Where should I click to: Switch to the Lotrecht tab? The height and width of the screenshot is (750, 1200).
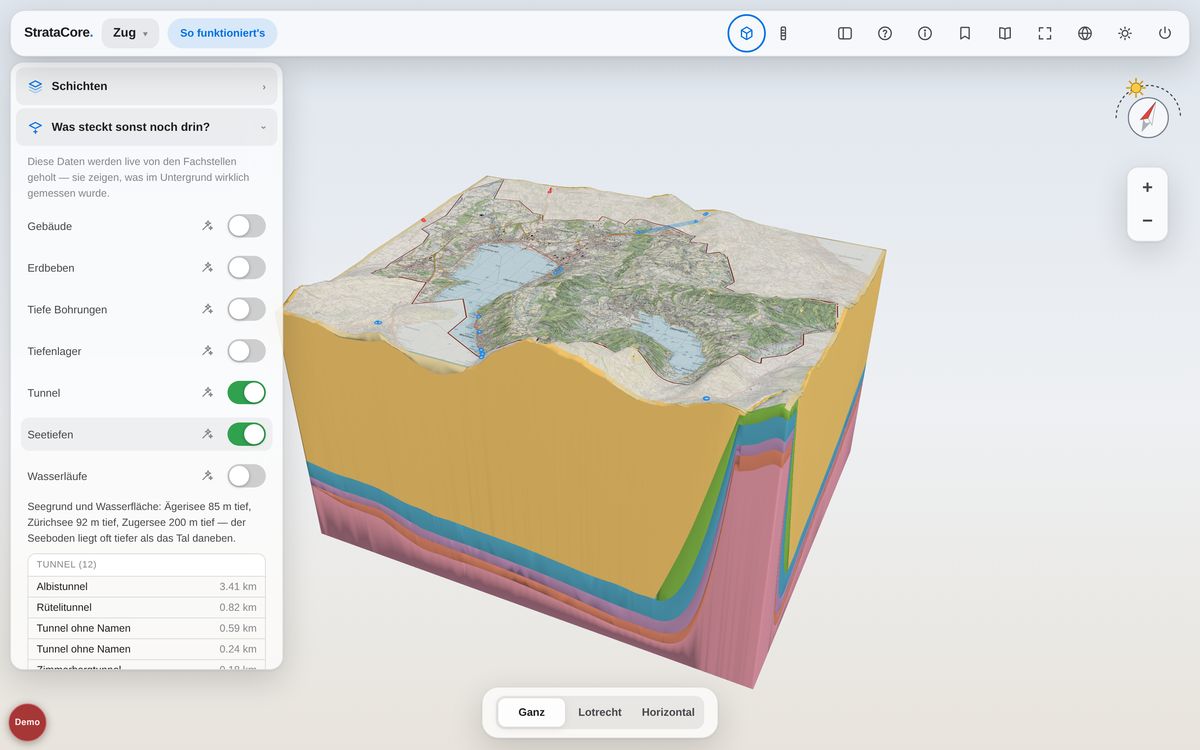click(x=600, y=712)
